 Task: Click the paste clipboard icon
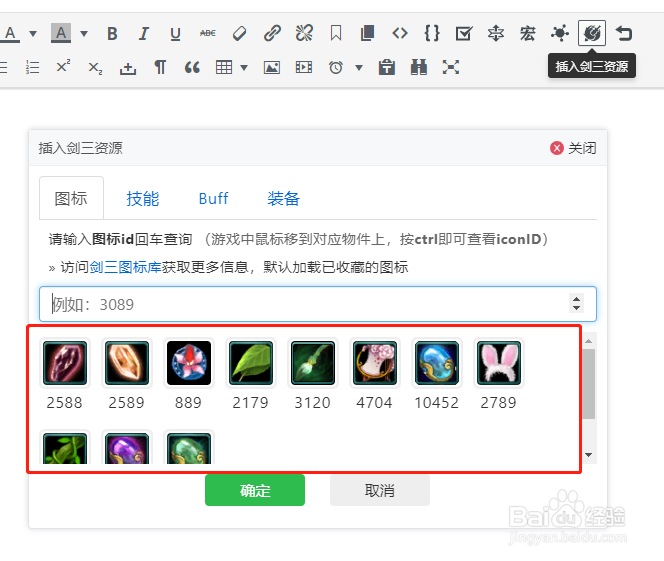click(387, 67)
